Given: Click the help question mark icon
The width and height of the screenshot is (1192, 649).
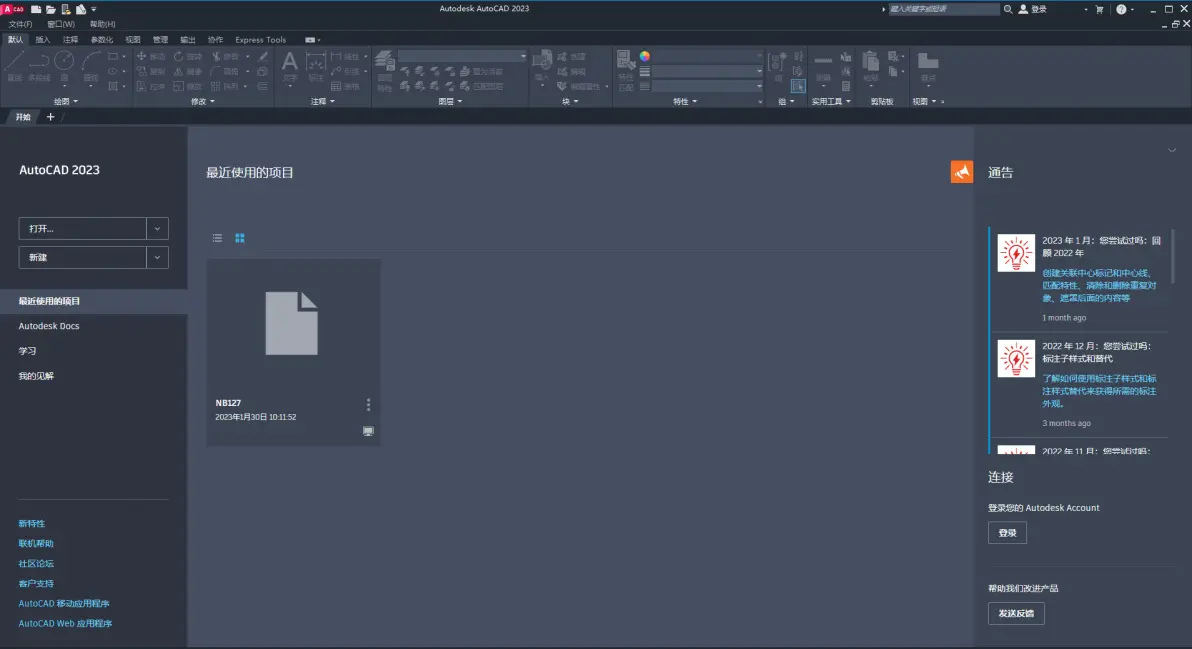Looking at the screenshot, I should (1121, 9).
